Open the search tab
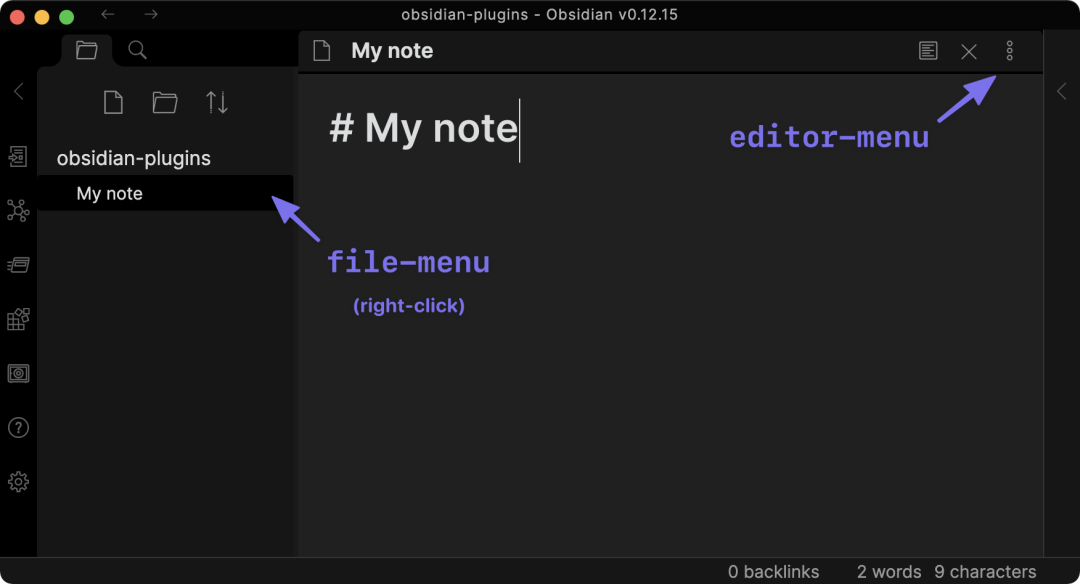The width and height of the screenshot is (1080, 584). (137, 50)
